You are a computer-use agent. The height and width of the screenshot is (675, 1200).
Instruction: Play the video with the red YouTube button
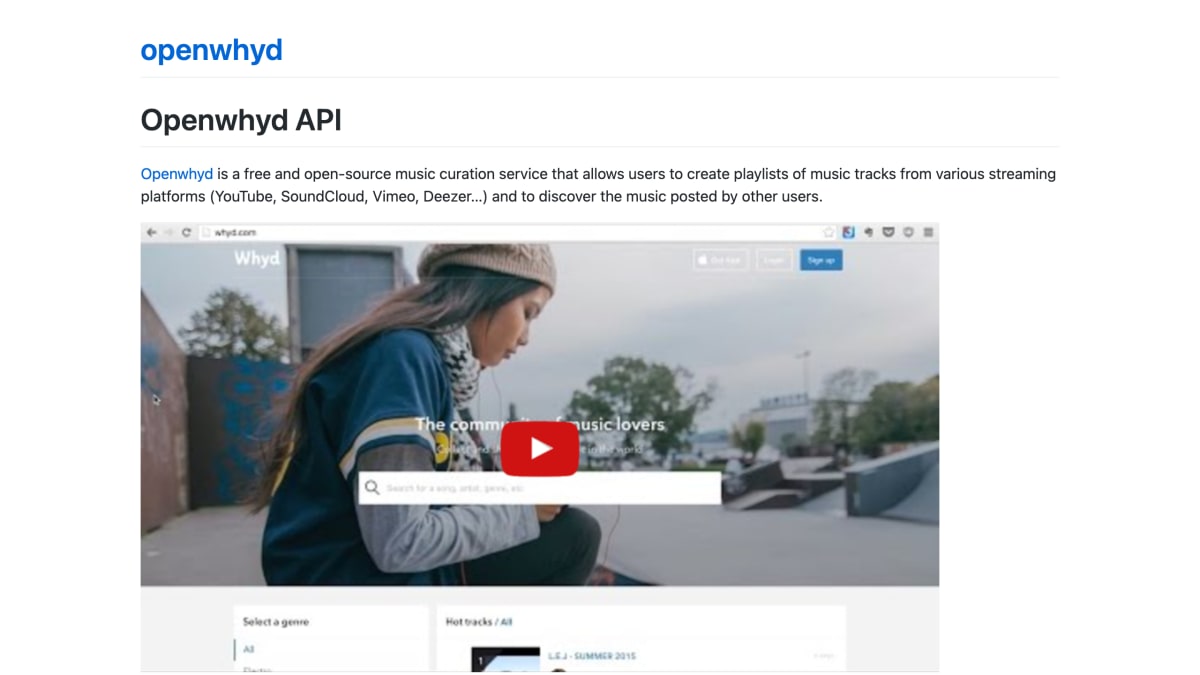[539, 448]
